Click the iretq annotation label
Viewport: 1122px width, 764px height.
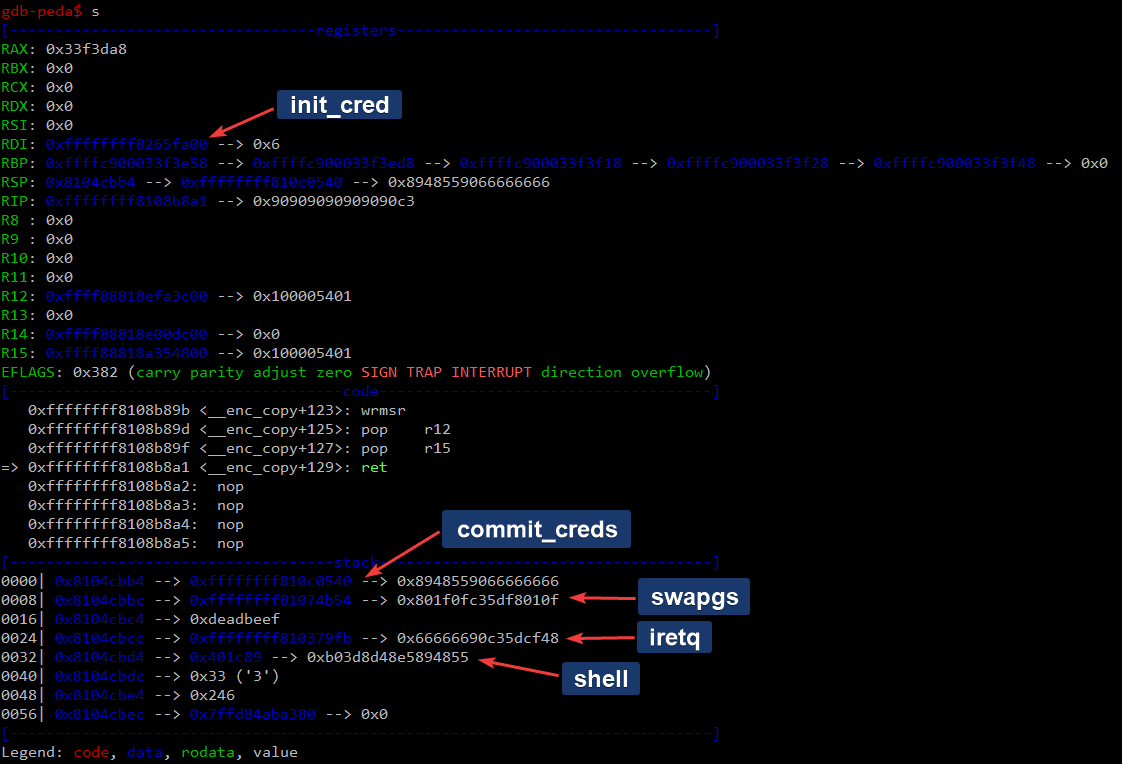click(x=673, y=636)
